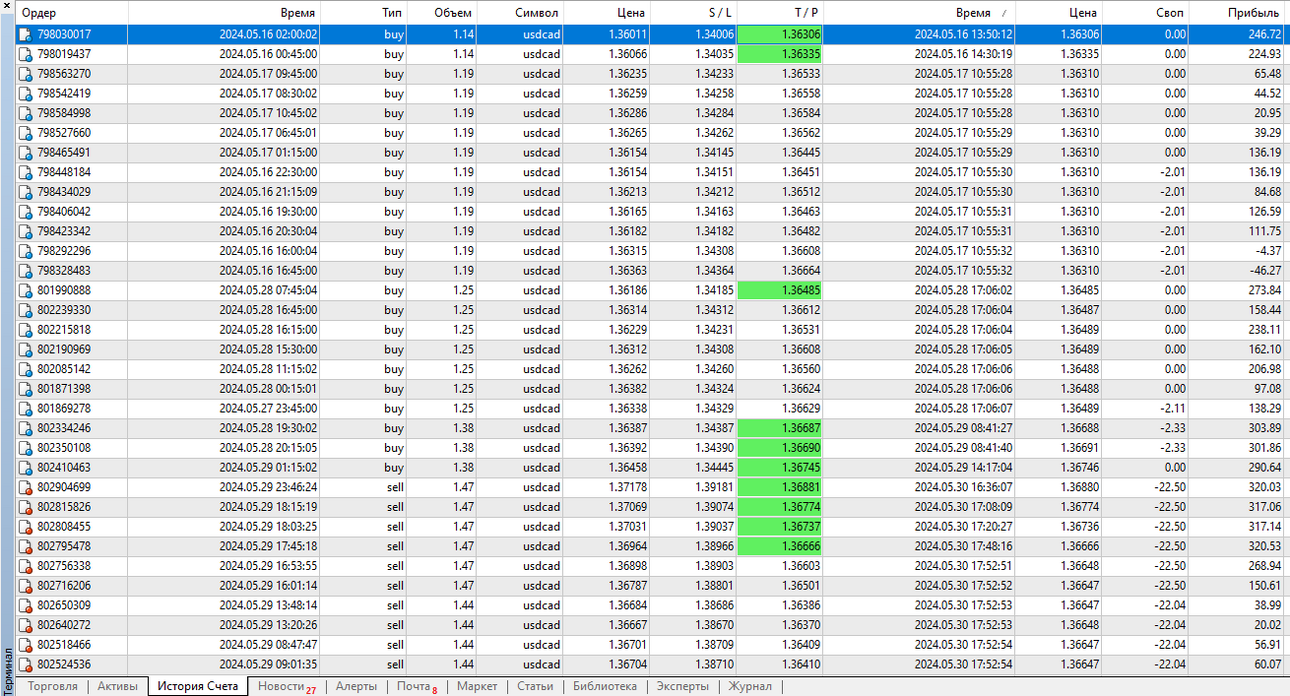Sort by the Своп column header
The image size is (1290, 696).
click(1146, 13)
